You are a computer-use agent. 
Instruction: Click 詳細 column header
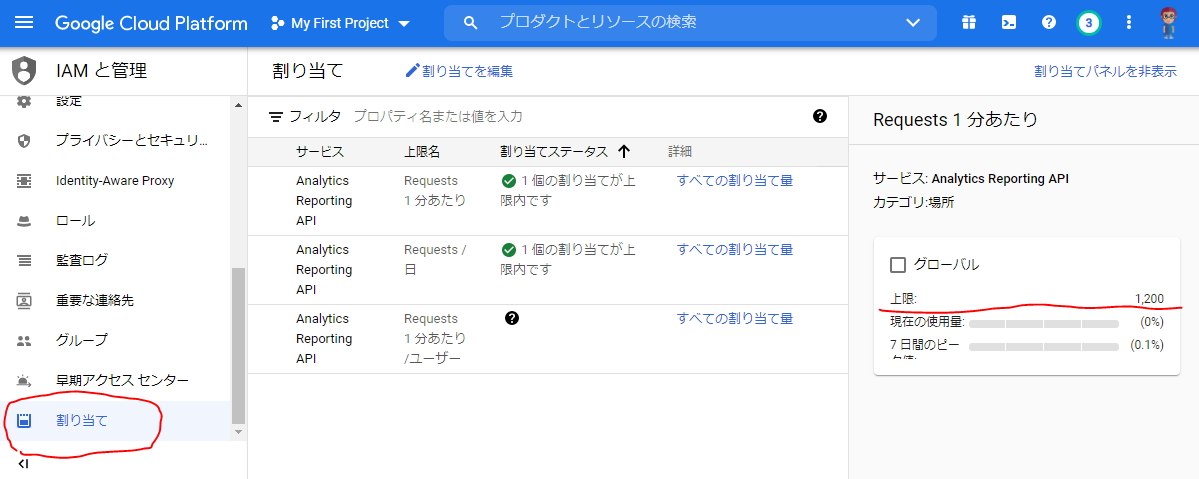pyautogui.click(x=680, y=152)
